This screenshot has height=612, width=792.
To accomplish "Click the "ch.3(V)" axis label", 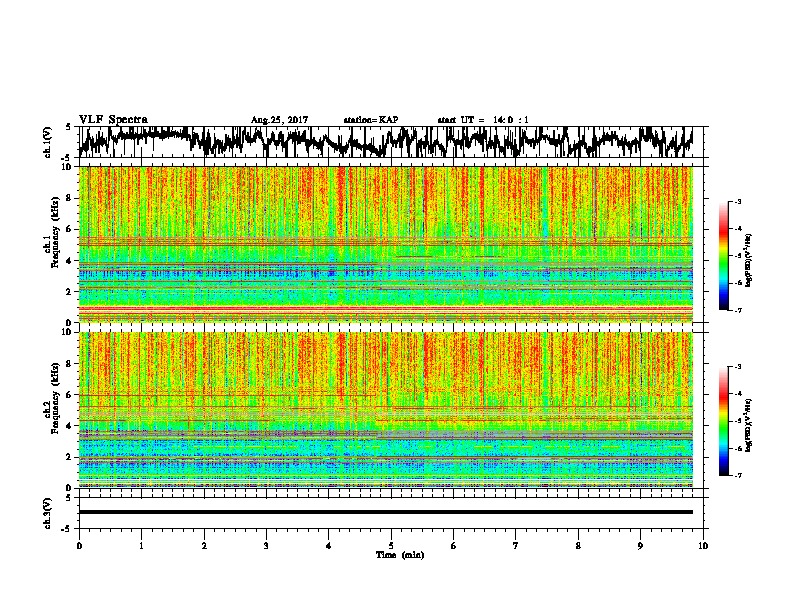I will pyautogui.click(x=48, y=513).
